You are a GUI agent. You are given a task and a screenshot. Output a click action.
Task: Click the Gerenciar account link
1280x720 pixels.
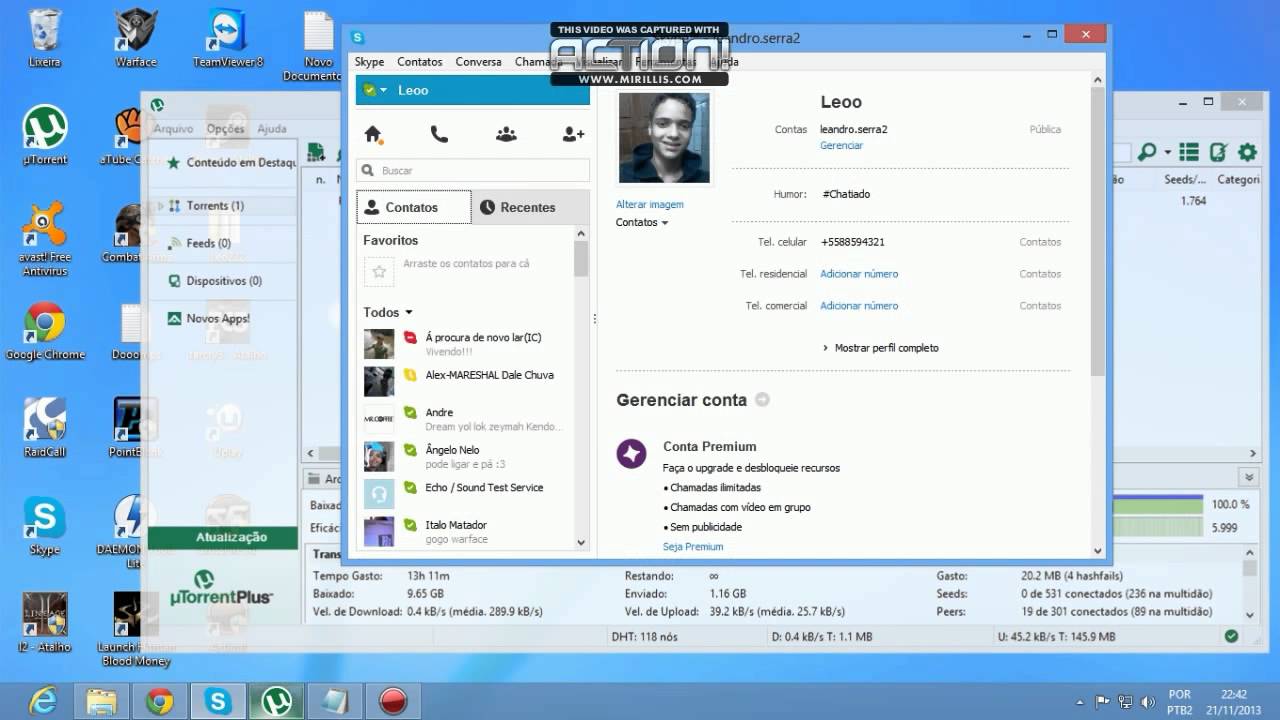[x=841, y=146]
